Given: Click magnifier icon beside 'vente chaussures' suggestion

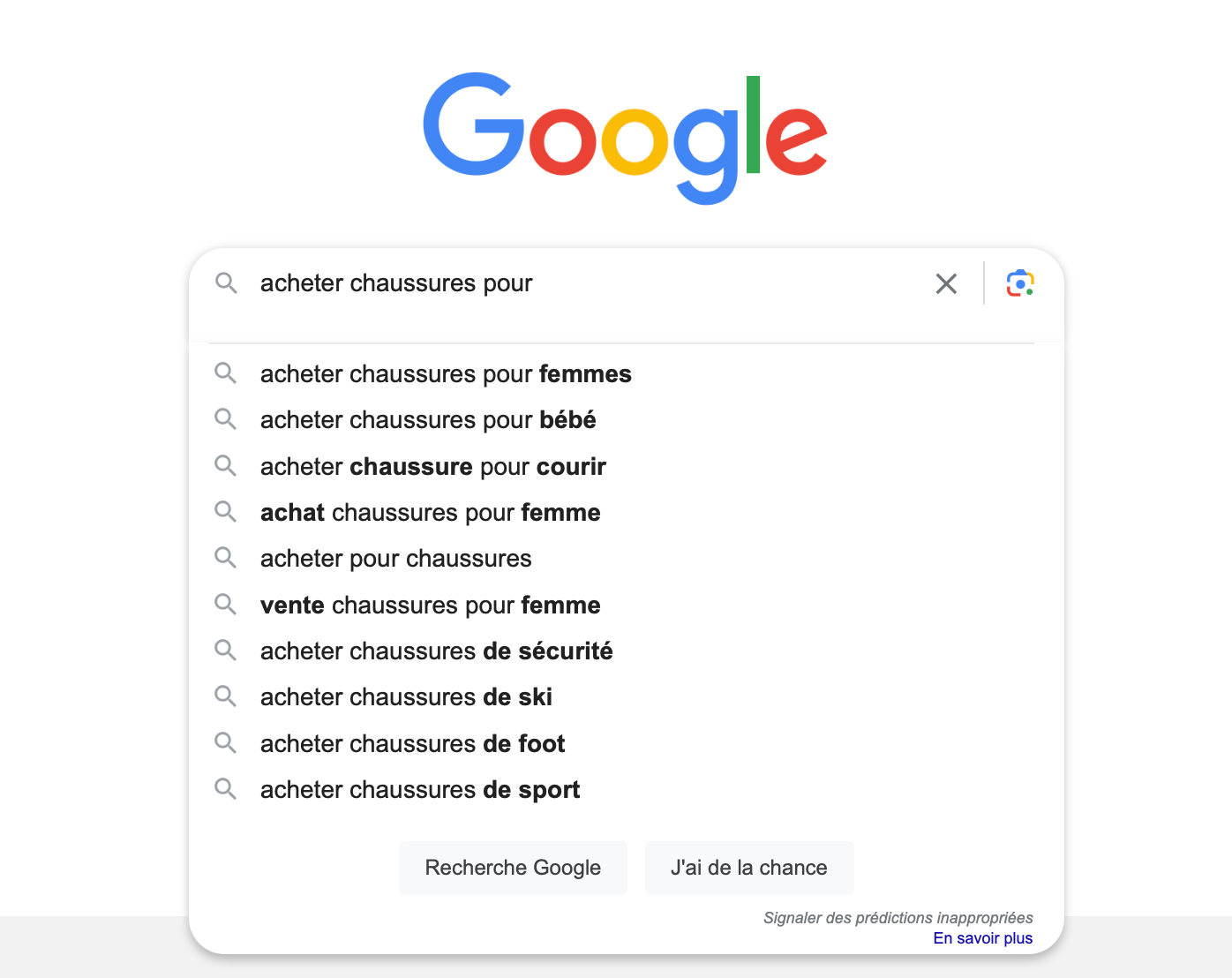Looking at the screenshot, I should [x=226, y=605].
